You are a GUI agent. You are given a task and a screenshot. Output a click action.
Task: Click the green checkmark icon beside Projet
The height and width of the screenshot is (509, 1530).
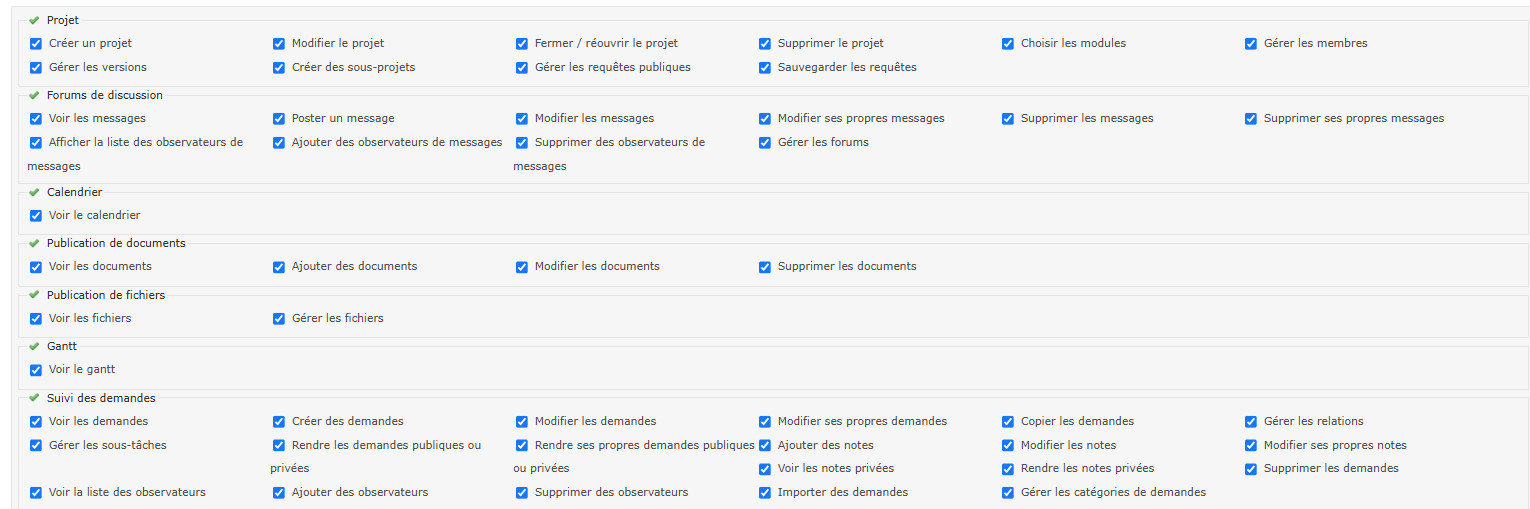(34, 20)
